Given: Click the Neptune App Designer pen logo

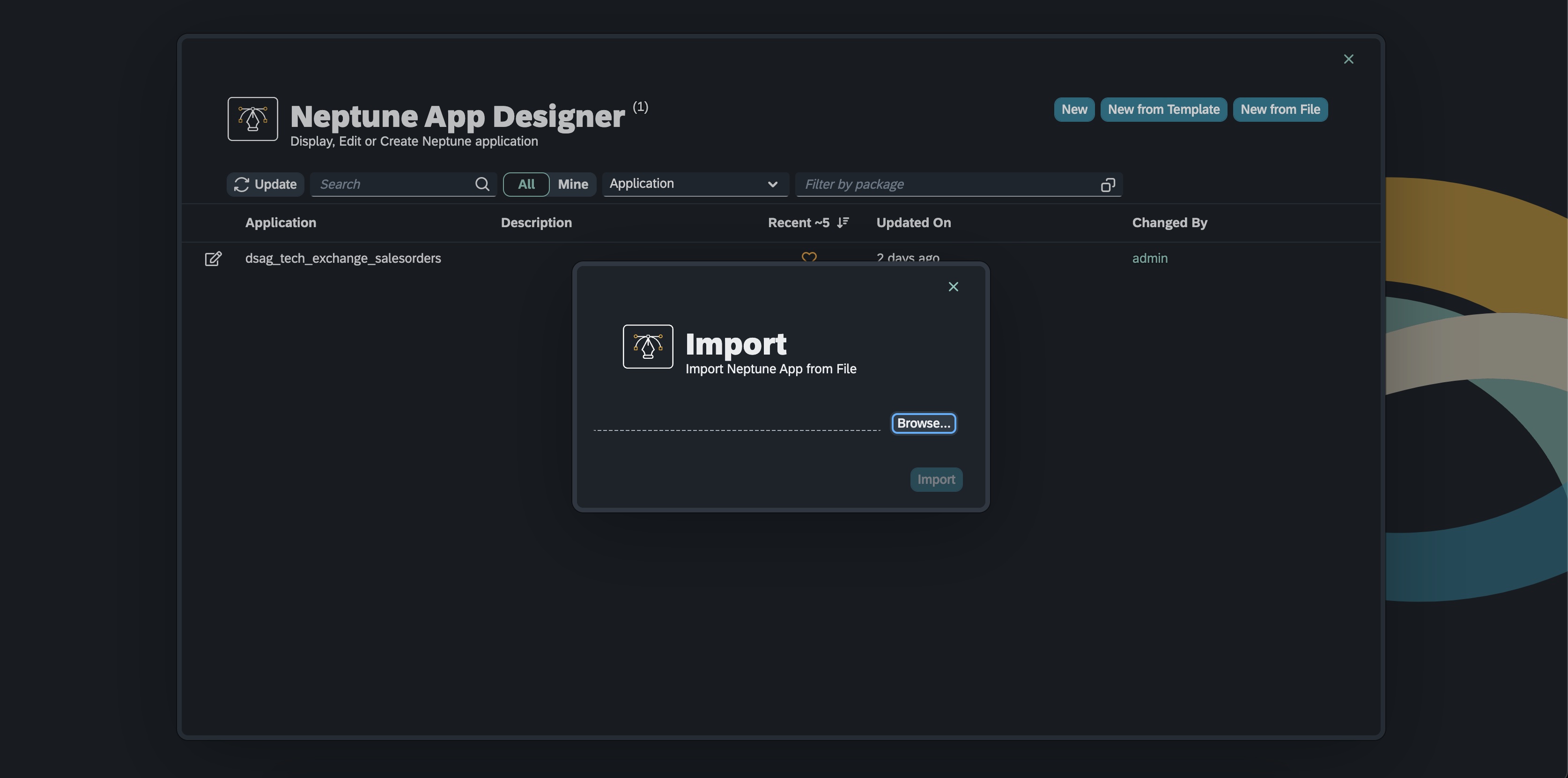Looking at the screenshot, I should click(252, 119).
